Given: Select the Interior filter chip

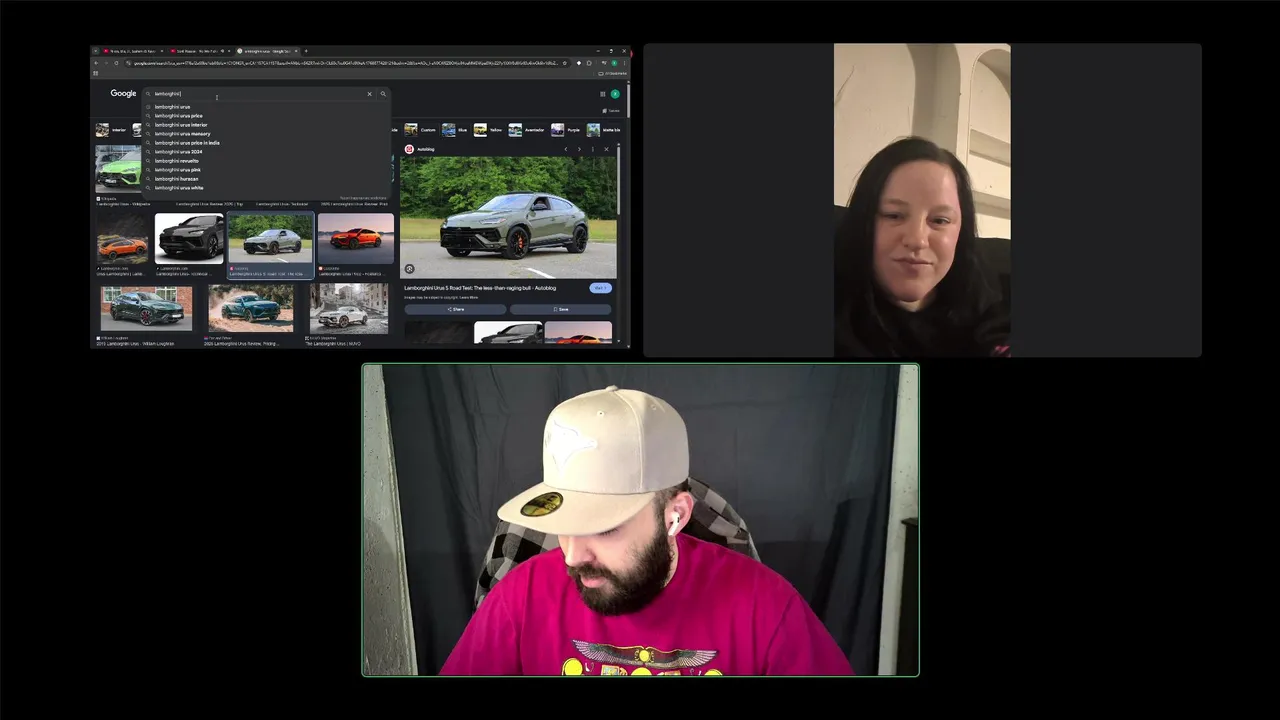Looking at the screenshot, I should click(x=111, y=130).
